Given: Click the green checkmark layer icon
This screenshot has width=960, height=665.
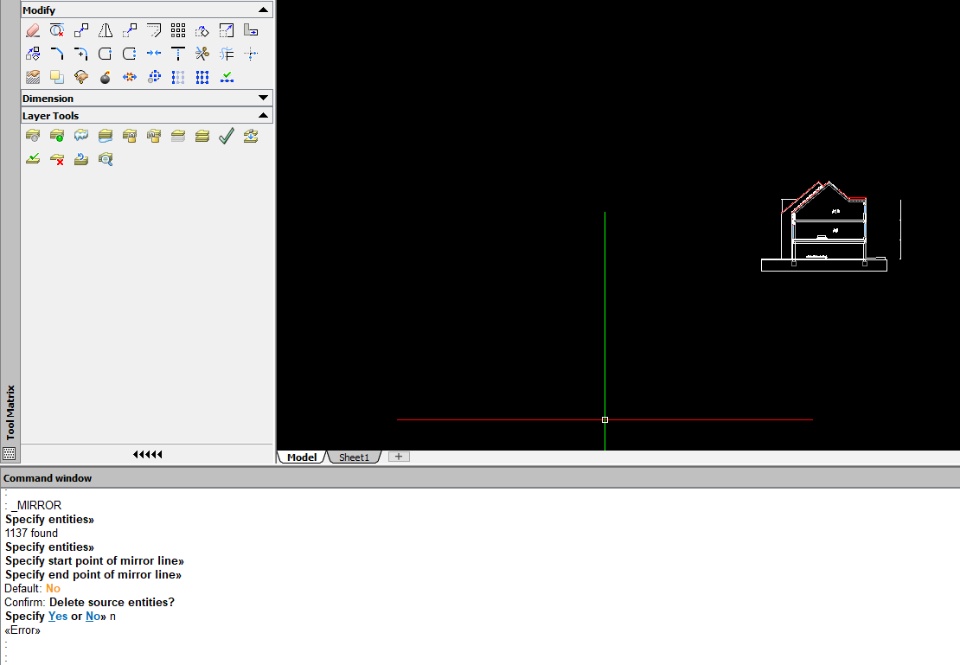Looking at the screenshot, I should 227,135.
